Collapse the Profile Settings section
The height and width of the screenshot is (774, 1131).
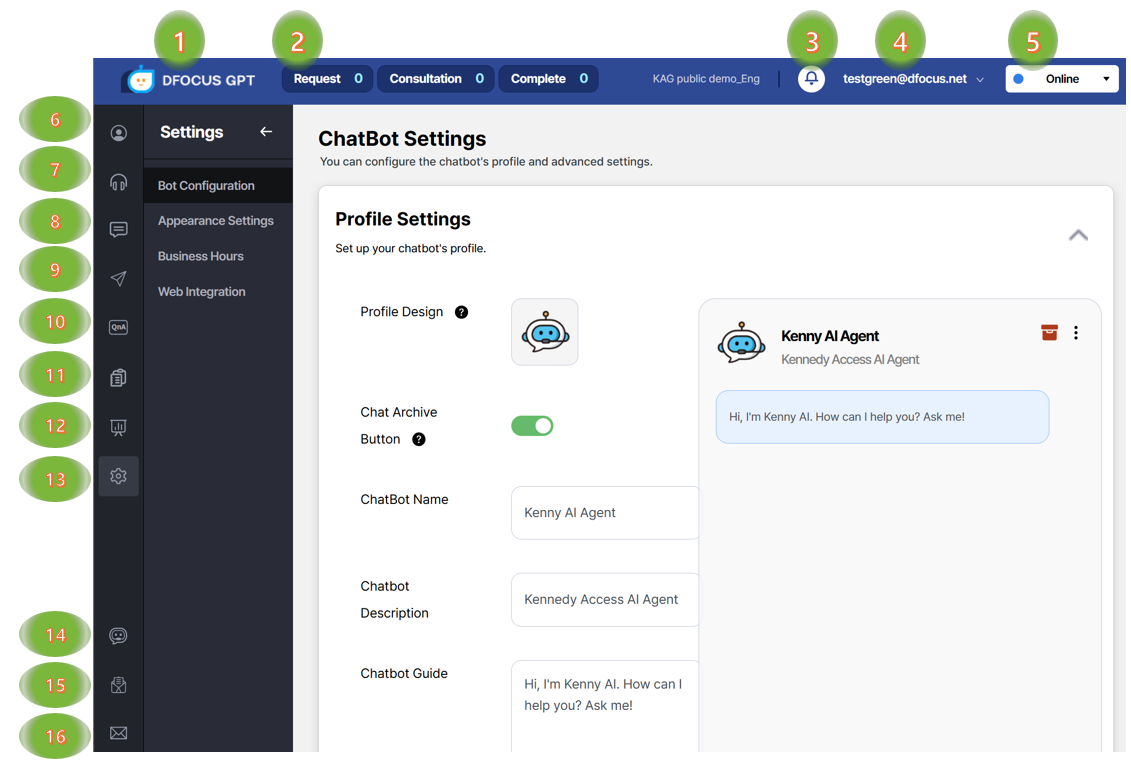point(1078,235)
